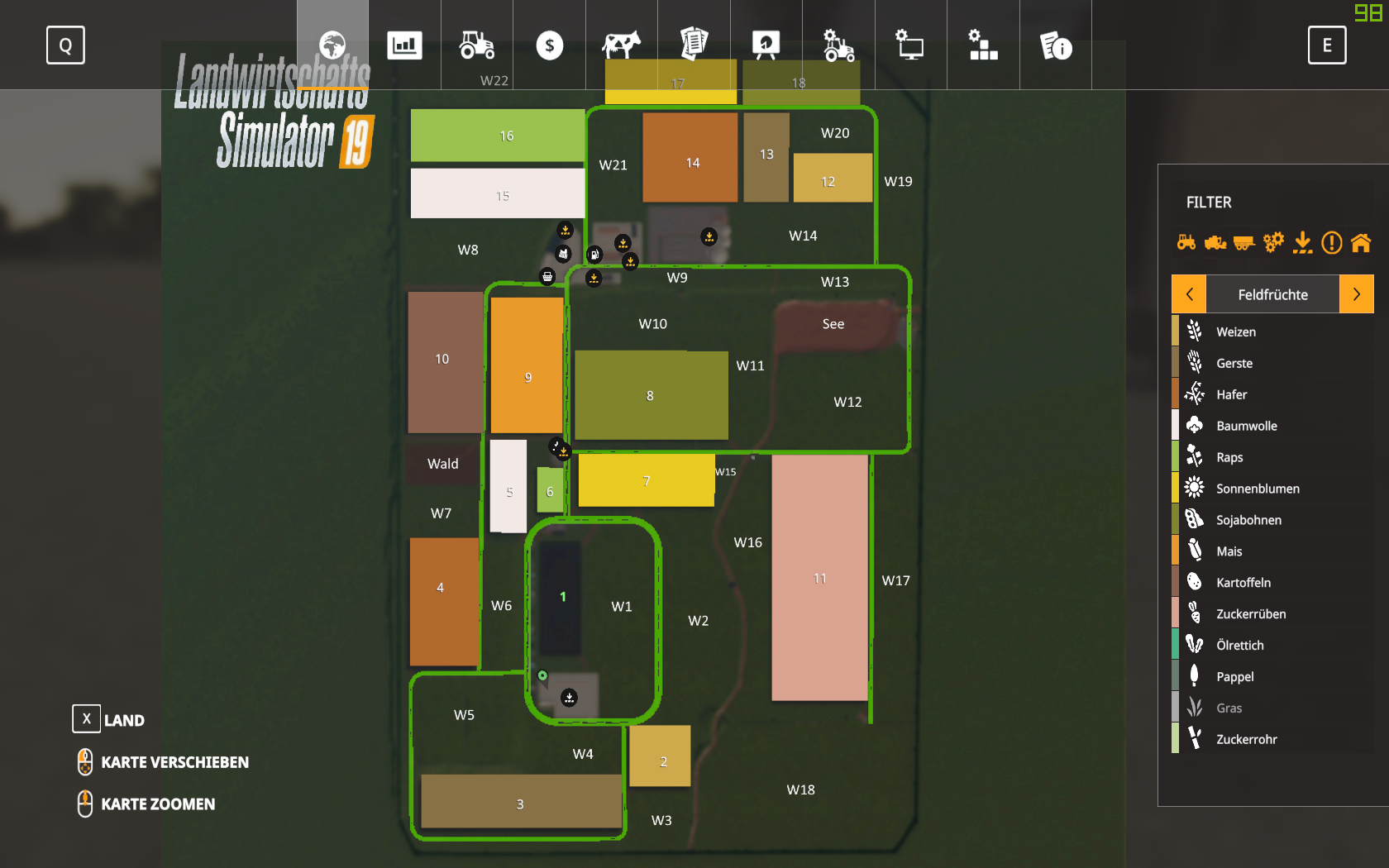1389x868 pixels.
Task: Toggle Kartoffeln crop filter
Action: [x=1273, y=583]
